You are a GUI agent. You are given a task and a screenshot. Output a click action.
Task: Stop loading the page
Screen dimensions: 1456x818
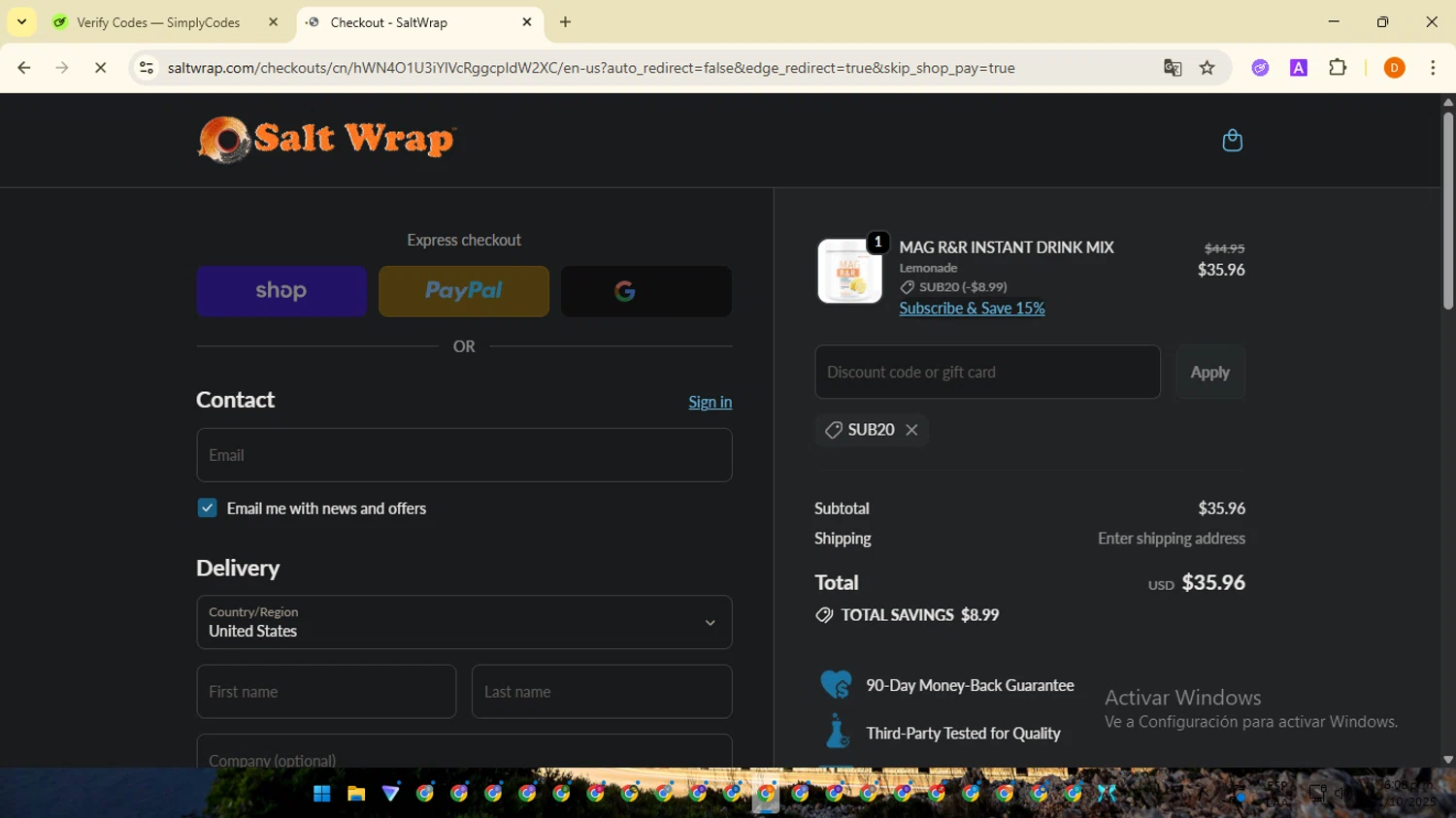100,68
